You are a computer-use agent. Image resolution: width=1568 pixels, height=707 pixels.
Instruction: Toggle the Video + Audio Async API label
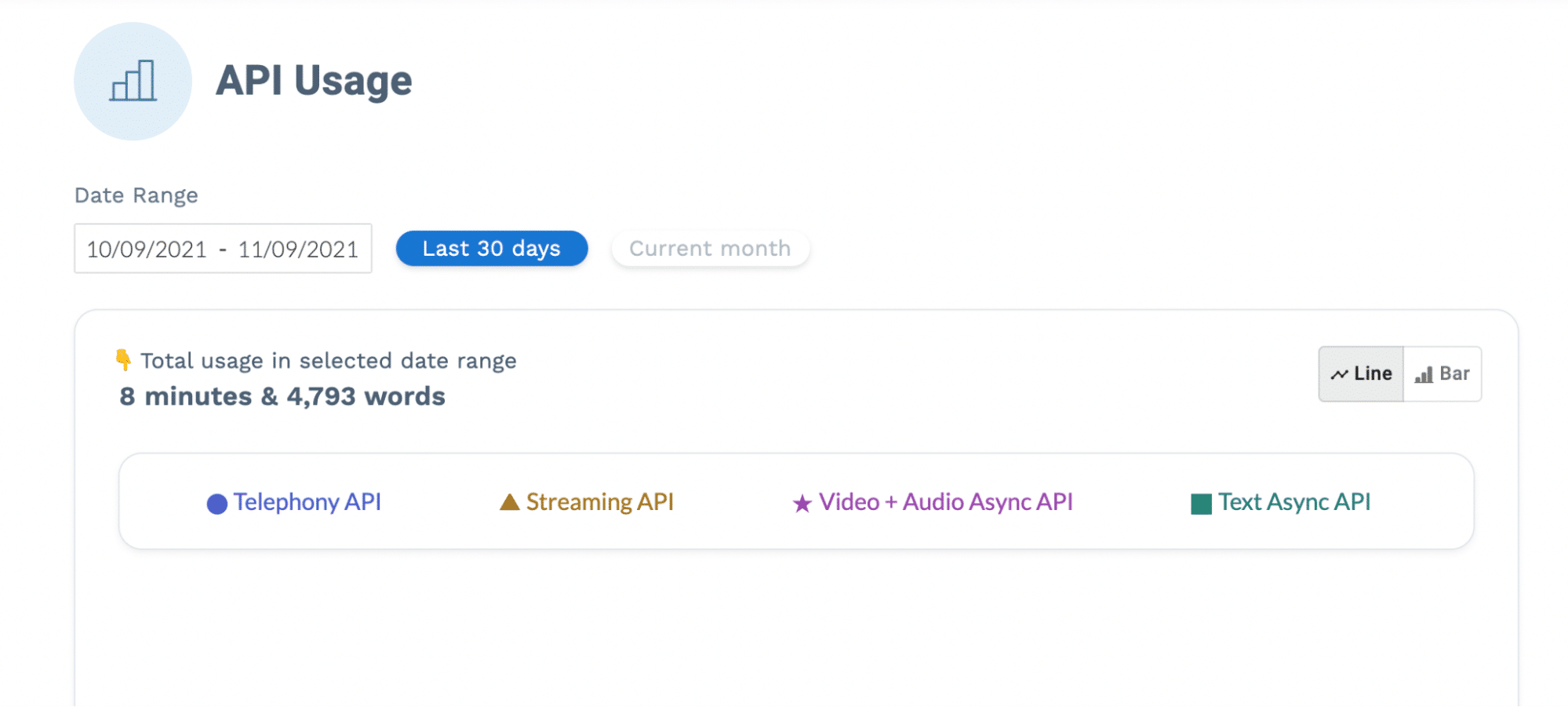(945, 502)
